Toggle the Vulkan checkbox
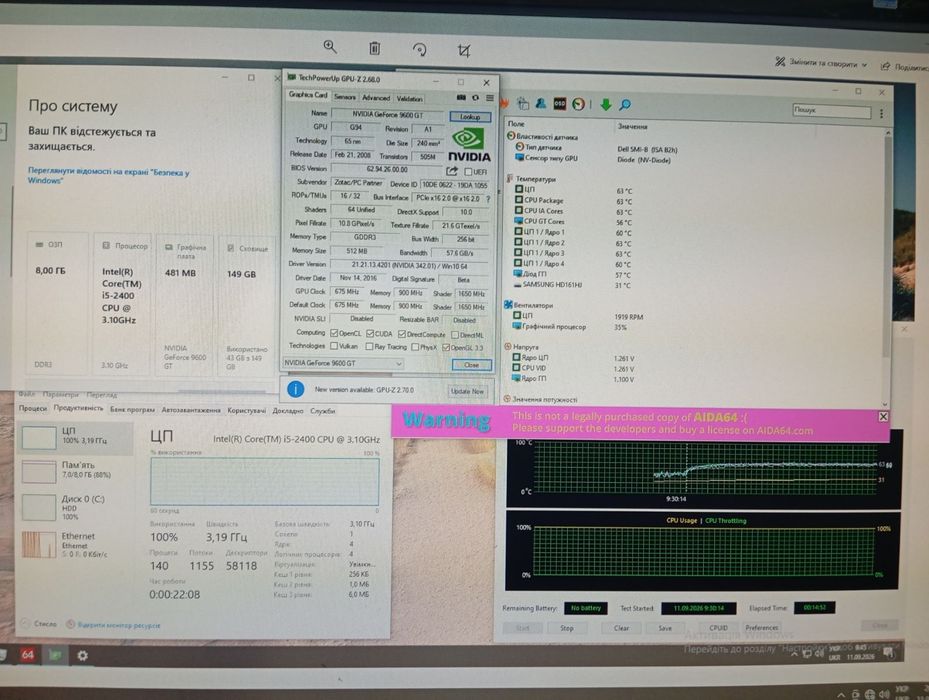 tap(334, 346)
